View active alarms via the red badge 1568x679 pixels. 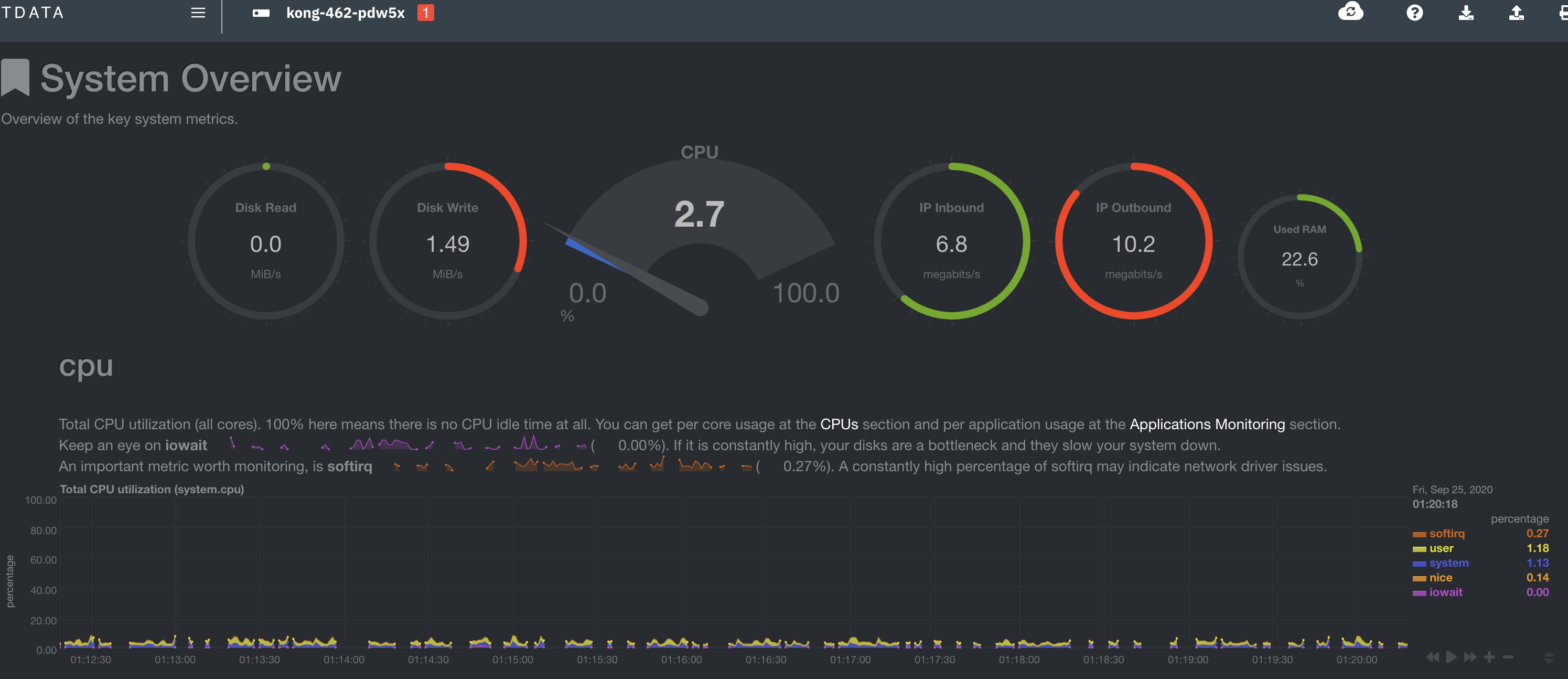point(426,12)
